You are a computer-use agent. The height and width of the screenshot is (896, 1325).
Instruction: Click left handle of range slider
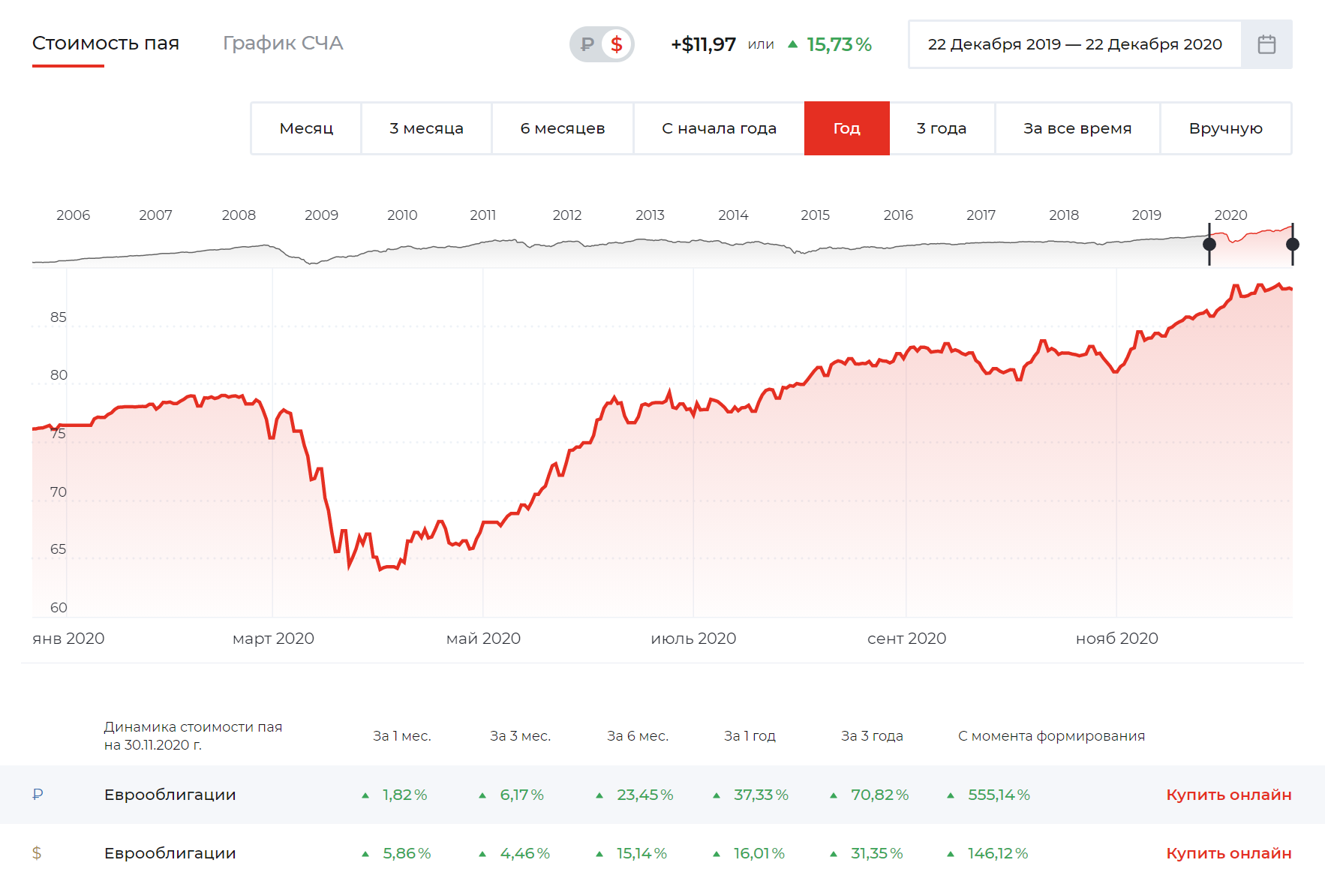click(x=1209, y=244)
